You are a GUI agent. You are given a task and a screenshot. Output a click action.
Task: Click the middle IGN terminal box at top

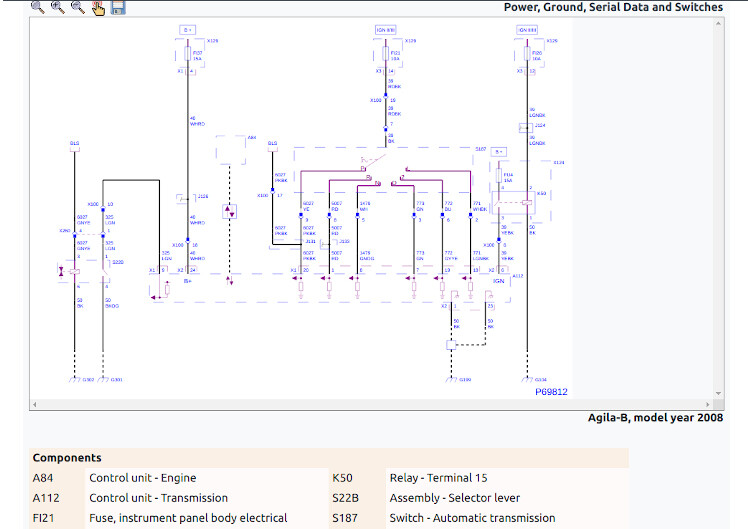385,30
